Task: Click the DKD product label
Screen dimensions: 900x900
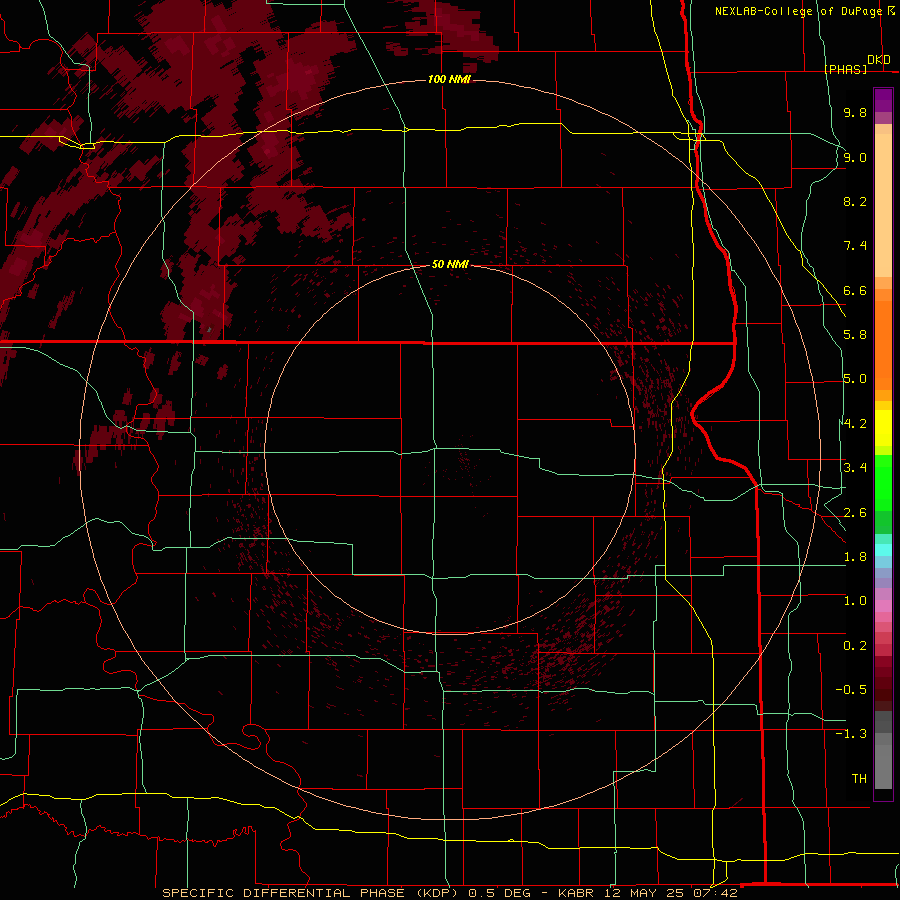Action: [x=879, y=59]
